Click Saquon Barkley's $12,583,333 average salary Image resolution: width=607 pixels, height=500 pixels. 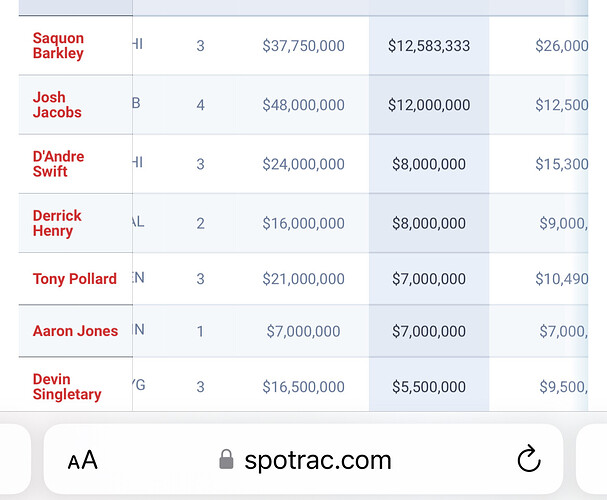pyautogui.click(x=429, y=46)
